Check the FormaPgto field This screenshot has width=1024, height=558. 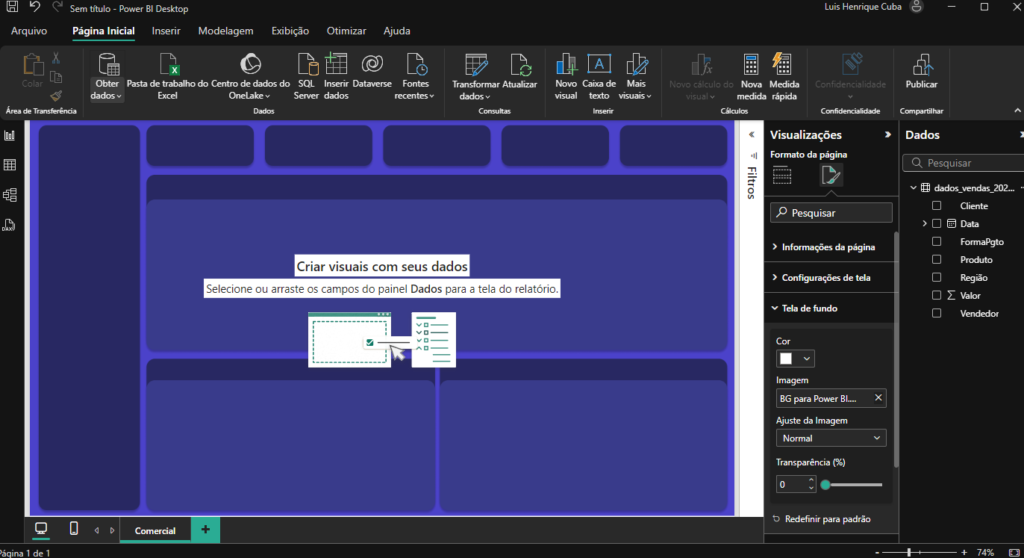tap(936, 242)
